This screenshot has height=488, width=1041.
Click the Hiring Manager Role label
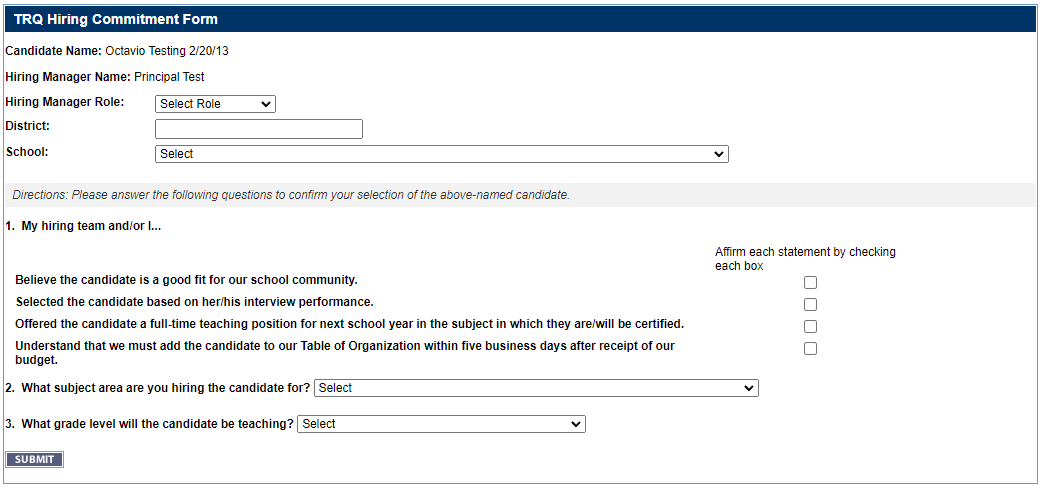(65, 102)
